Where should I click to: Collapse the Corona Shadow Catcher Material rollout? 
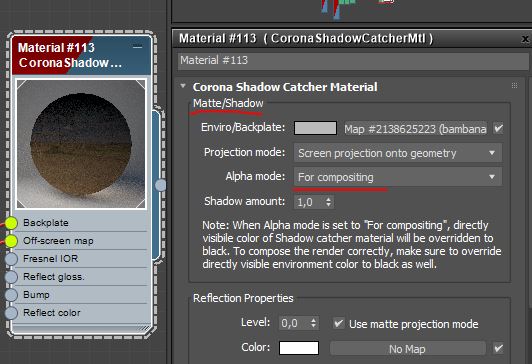pyautogui.click(x=183, y=87)
